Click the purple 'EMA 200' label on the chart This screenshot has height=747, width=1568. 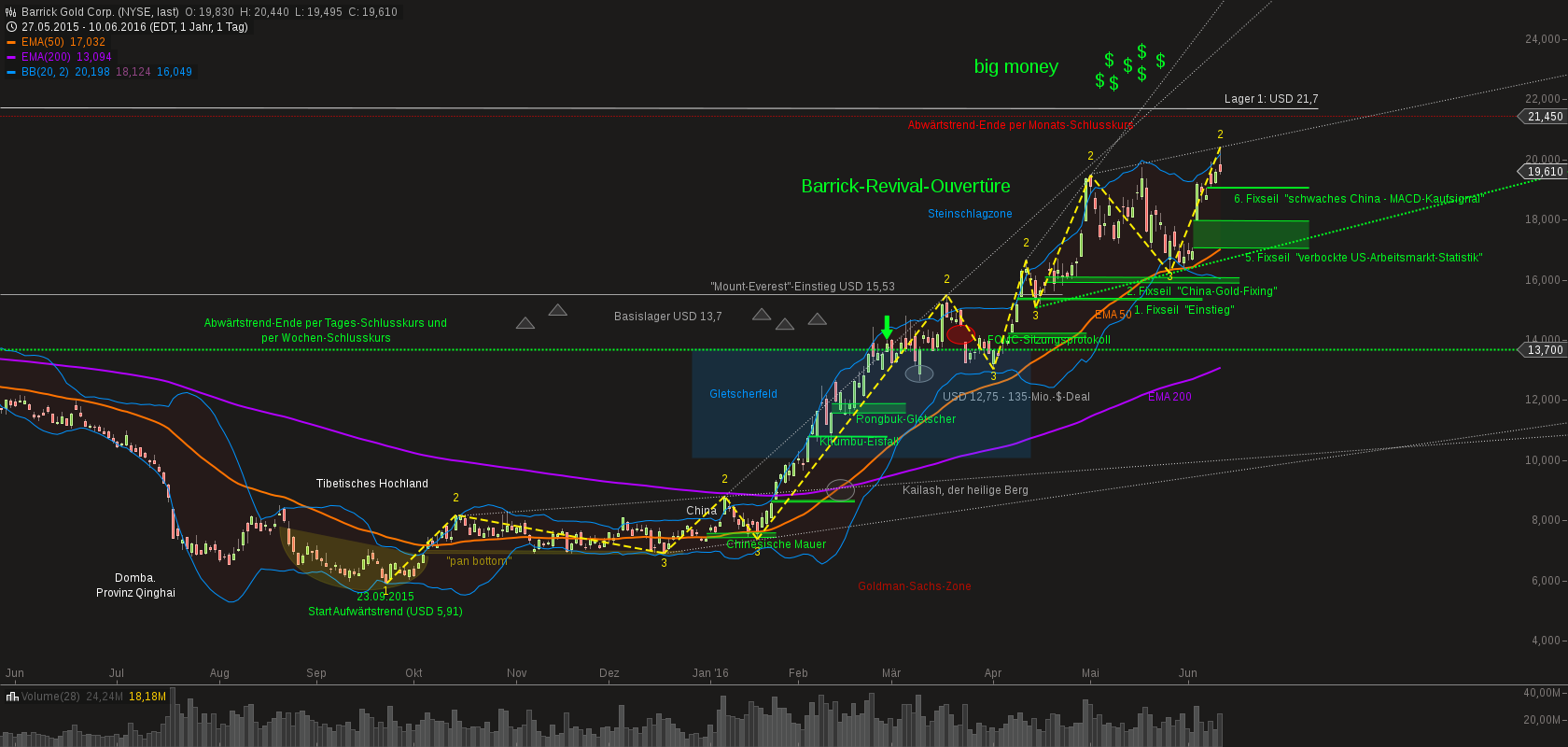[1169, 397]
